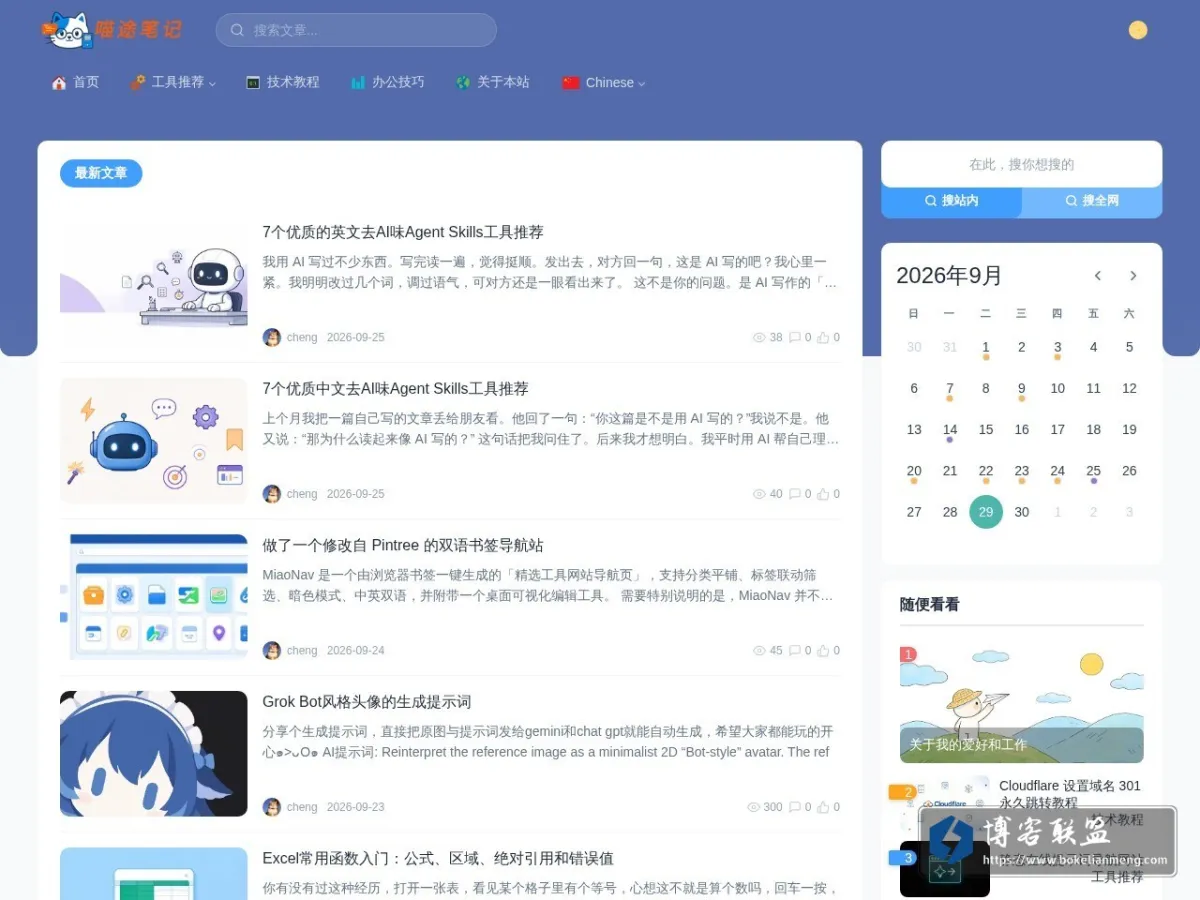Select calendar day 22

[x=986, y=471]
